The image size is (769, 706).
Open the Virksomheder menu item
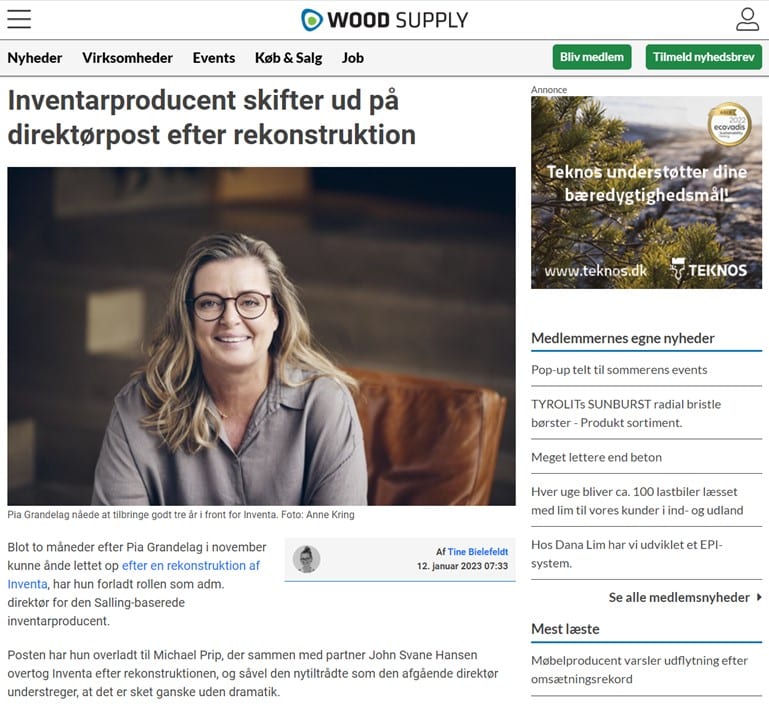(128, 58)
